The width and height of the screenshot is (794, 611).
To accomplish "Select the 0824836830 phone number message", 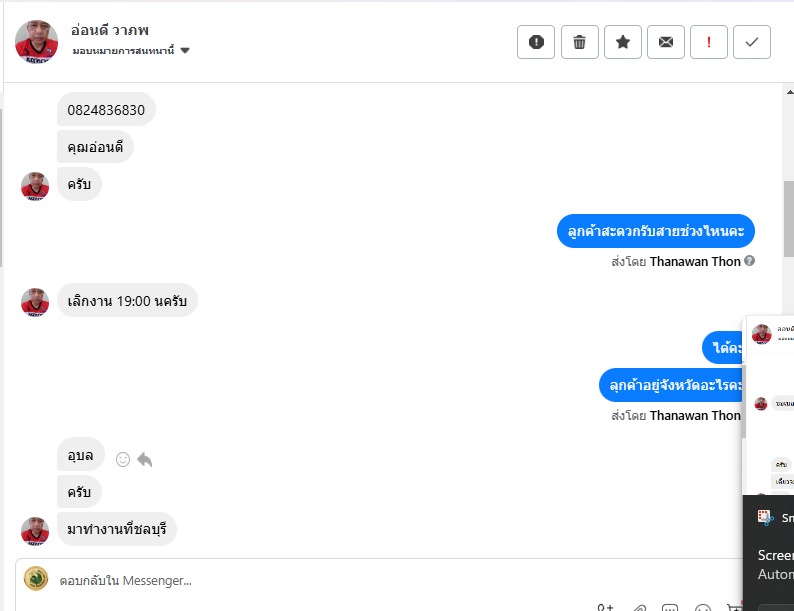I will pos(106,109).
